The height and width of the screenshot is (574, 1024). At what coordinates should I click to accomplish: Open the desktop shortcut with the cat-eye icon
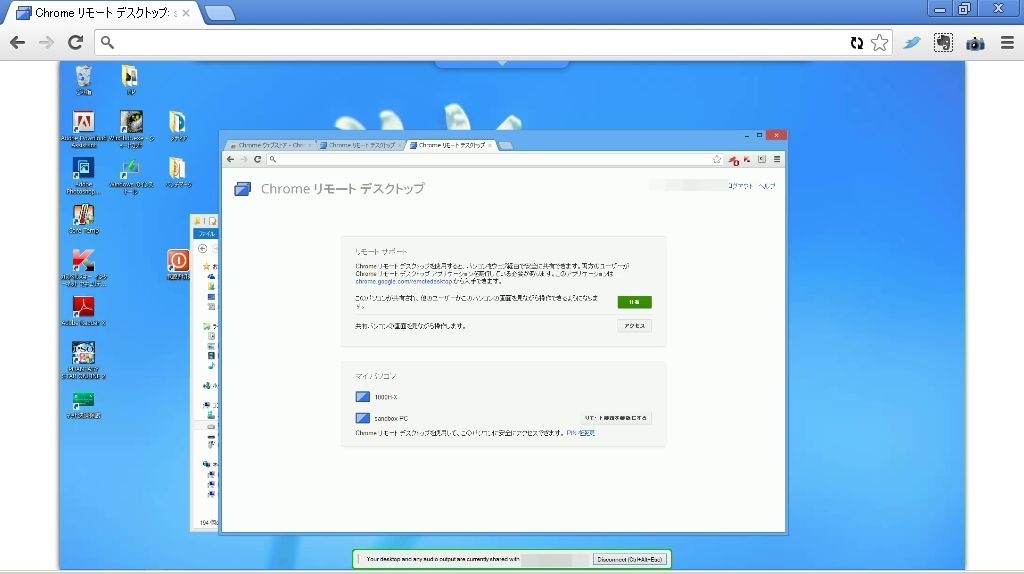(131, 129)
